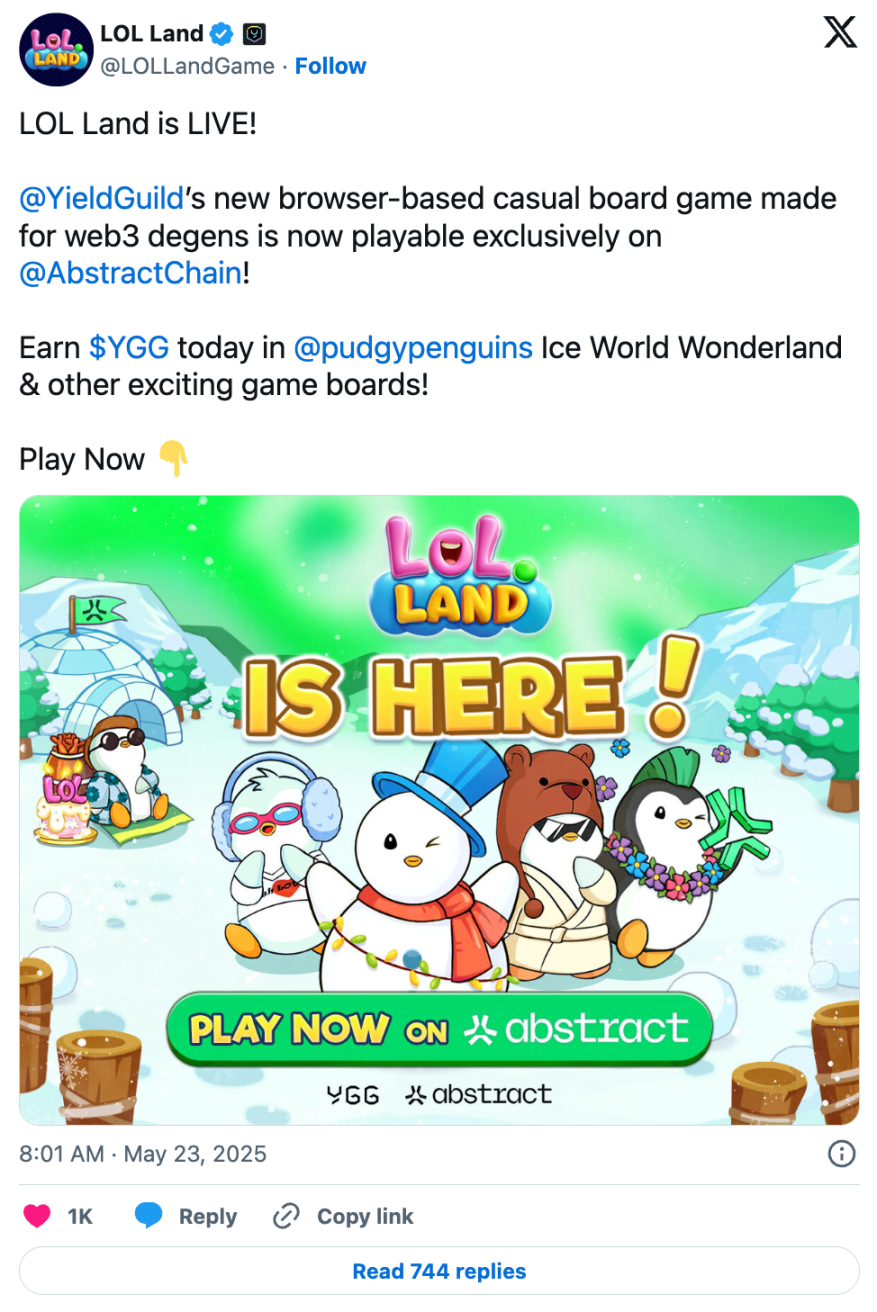Click the blue reply speech bubble icon
The image size is (877, 1312).
(149, 1216)
